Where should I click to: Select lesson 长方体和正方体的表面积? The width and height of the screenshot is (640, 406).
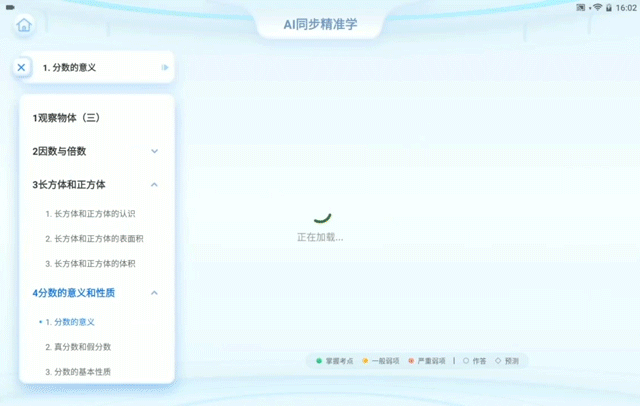click(x=95, y=239)
